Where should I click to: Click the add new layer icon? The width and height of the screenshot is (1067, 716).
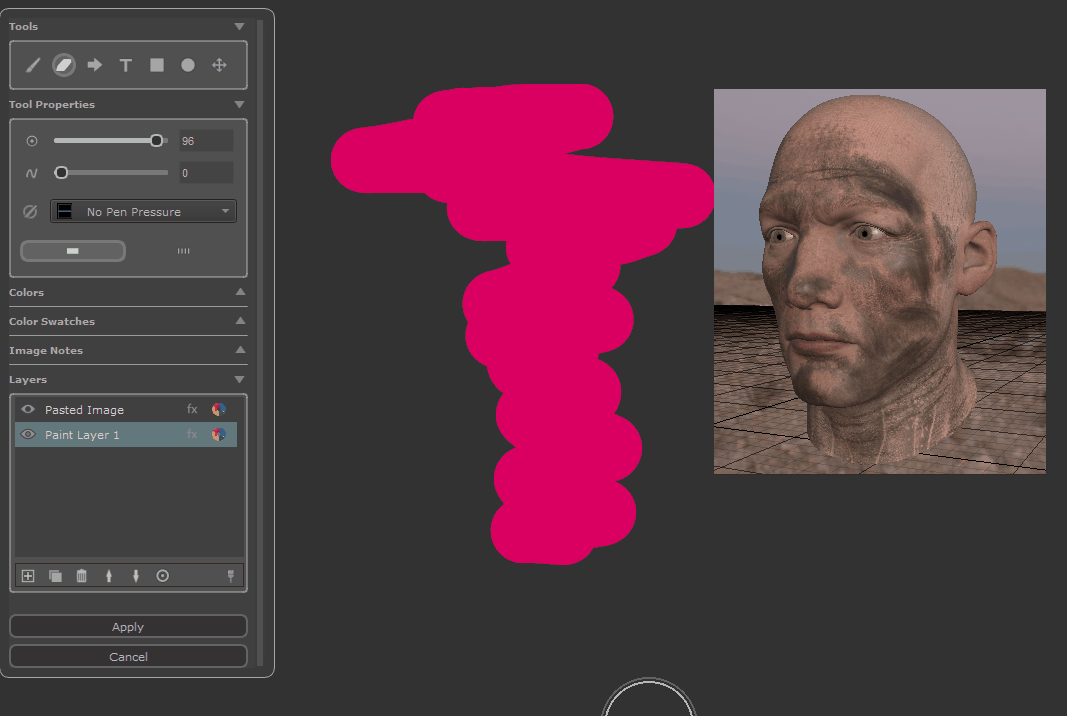pyautogui.click(x=28, y=576)
